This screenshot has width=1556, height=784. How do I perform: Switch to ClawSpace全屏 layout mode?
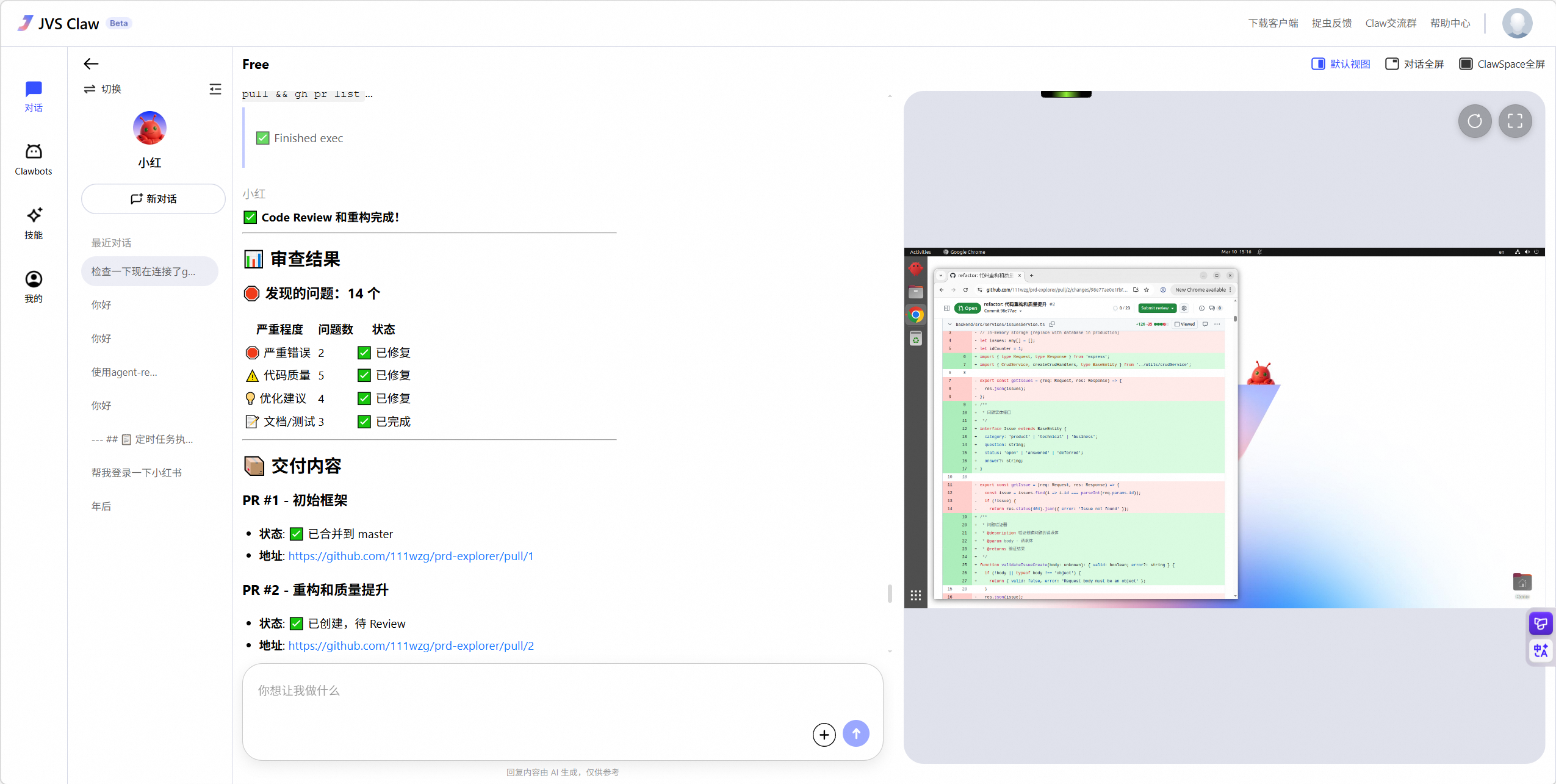(x=1502, y=64)
